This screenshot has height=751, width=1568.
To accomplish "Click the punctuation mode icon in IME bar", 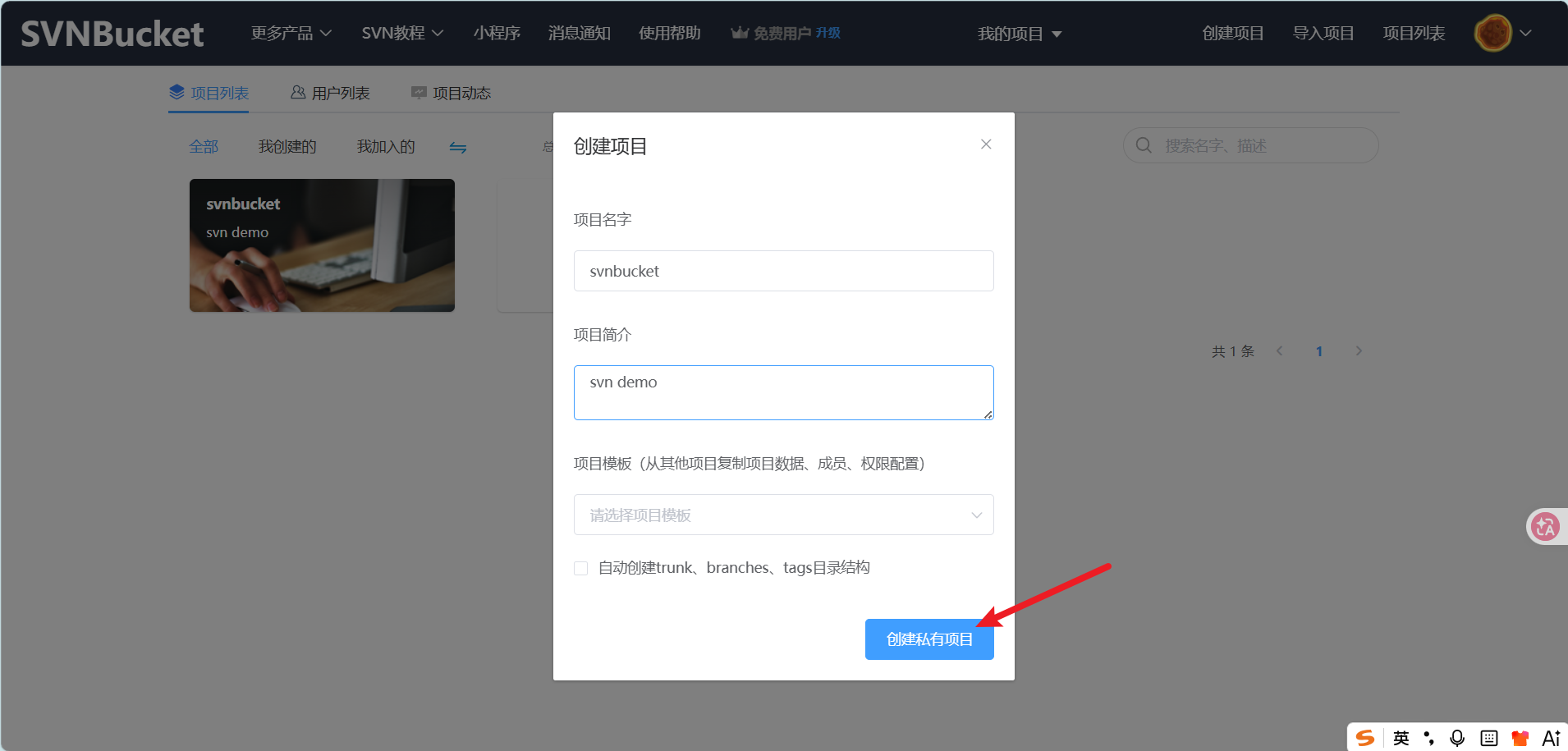I will click(x=1429, y=738).
